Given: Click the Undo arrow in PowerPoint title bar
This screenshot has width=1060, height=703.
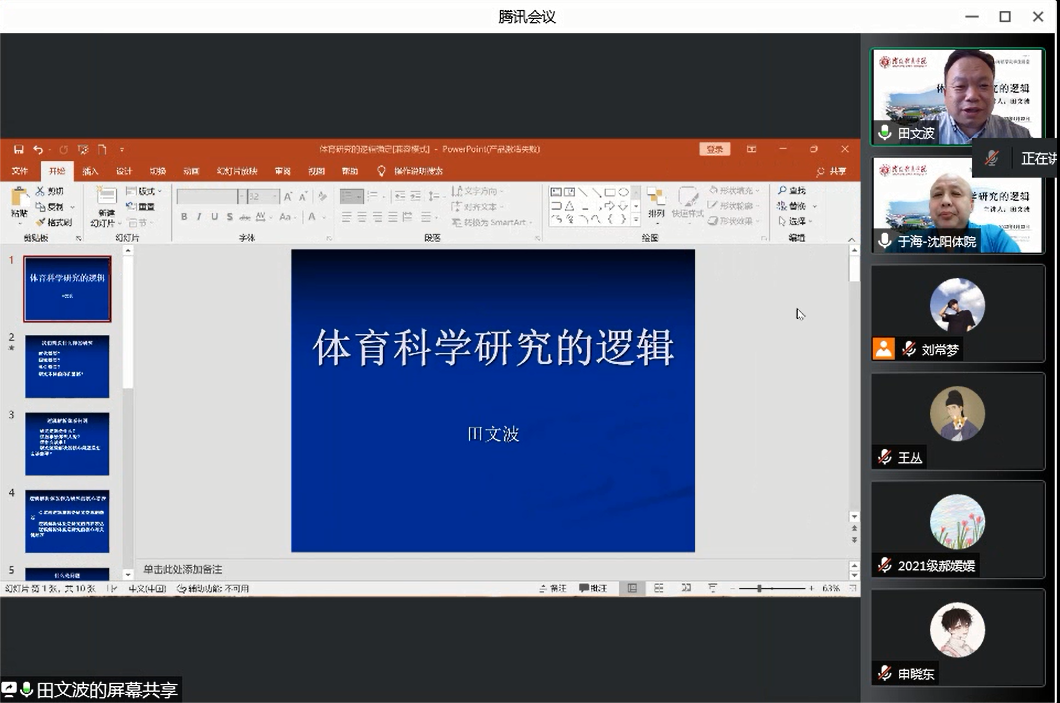Looking at the screenshot, I should (37, 149).
